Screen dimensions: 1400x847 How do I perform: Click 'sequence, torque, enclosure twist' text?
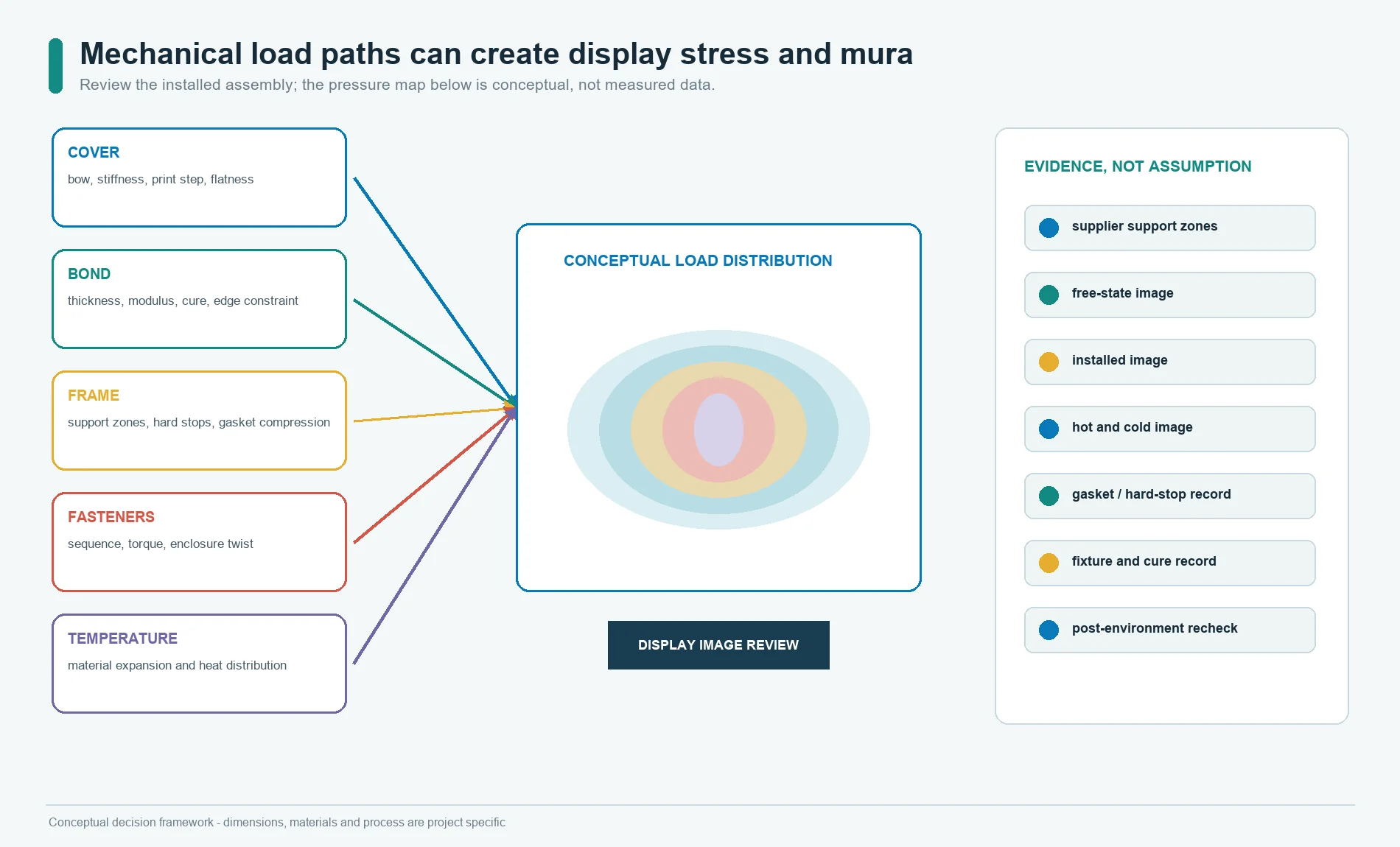[x=160, y=544]
